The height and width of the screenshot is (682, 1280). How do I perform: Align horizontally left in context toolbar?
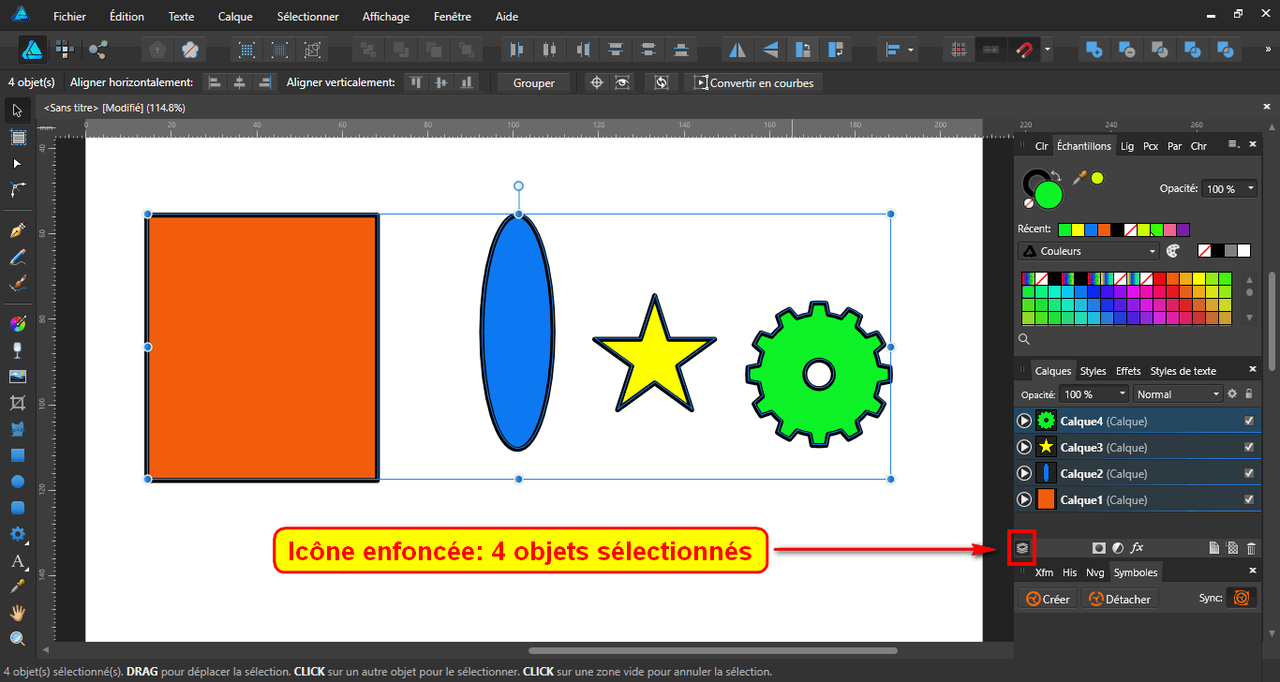pyautogui.click(x=214, y=83)
